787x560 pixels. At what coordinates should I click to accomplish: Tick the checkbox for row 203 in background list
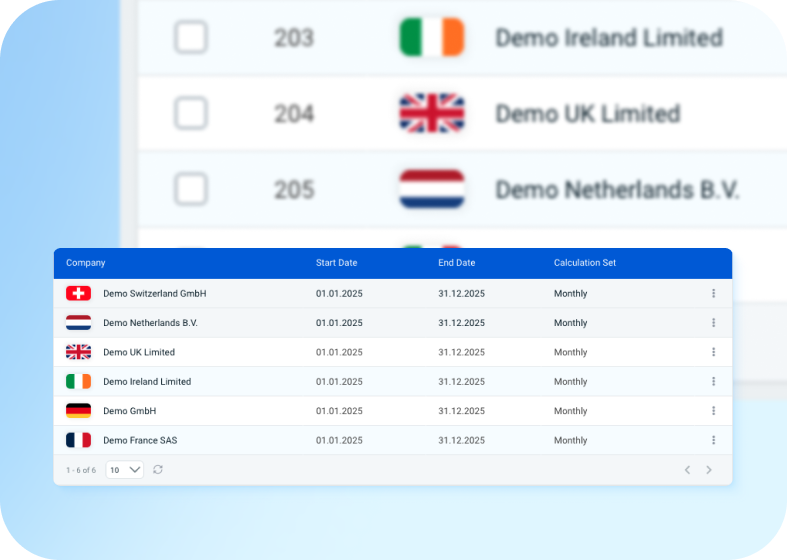click(x=191, y=37)
